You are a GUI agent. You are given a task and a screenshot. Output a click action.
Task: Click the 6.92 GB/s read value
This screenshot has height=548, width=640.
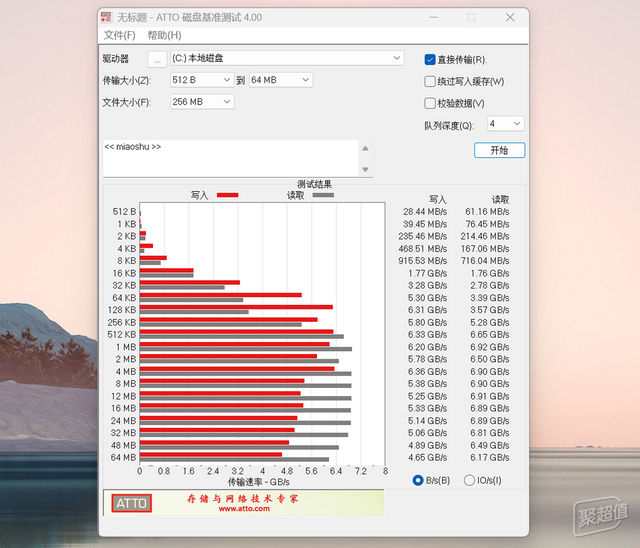click(490, 347)
